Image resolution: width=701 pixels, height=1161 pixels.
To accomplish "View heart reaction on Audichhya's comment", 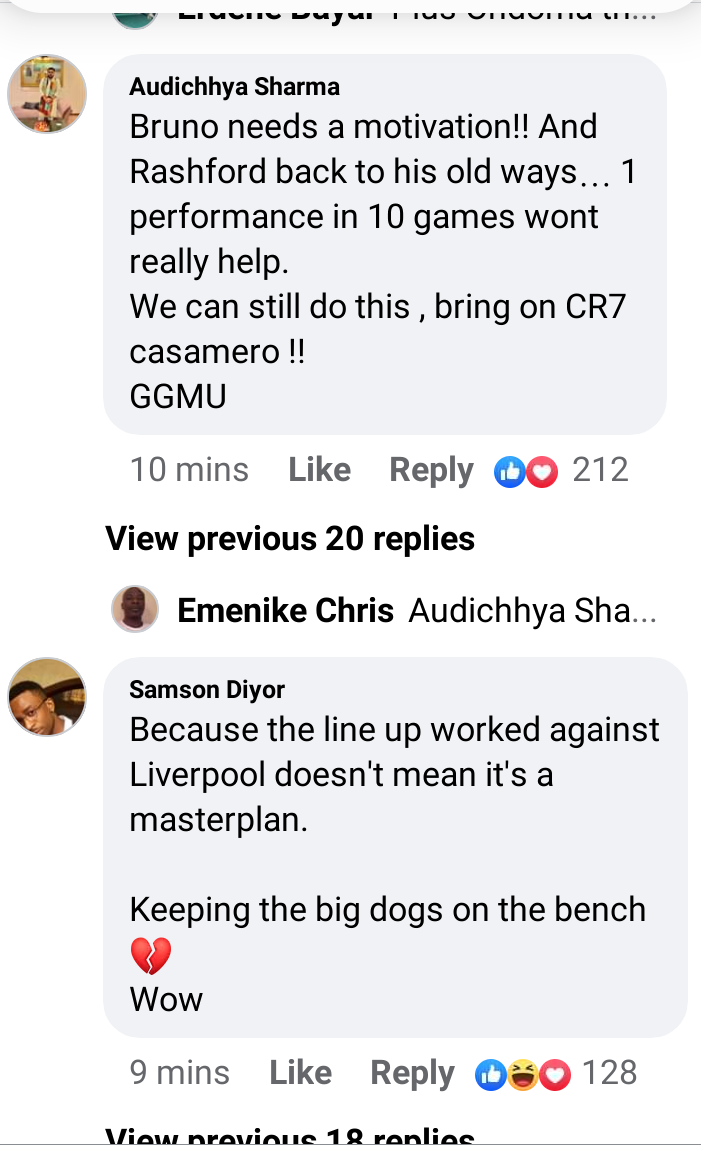I will click(x=543, y=471).
